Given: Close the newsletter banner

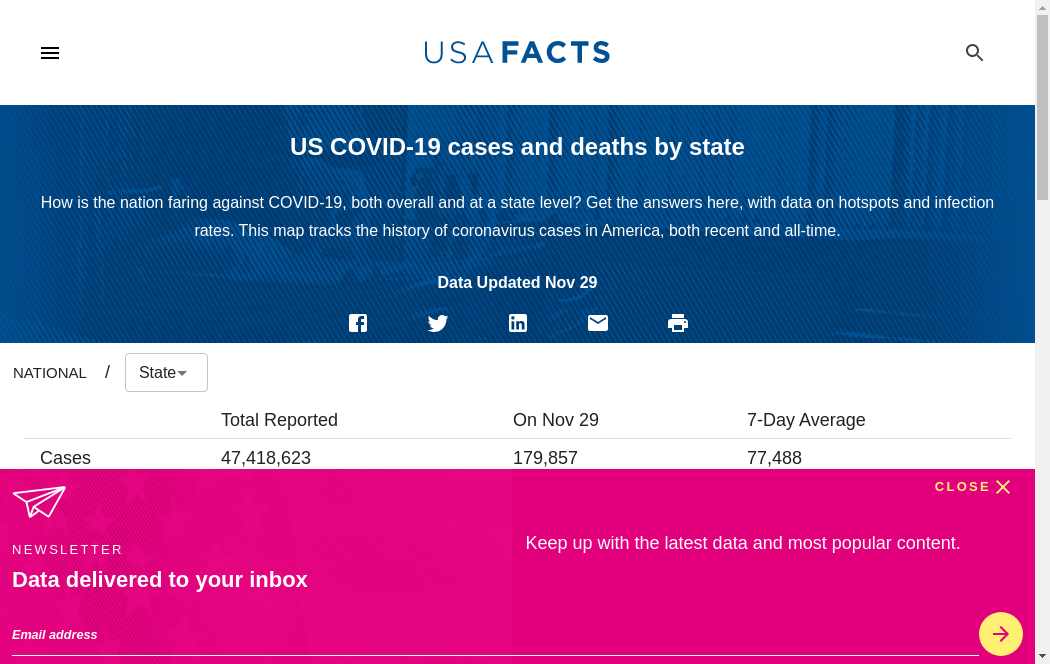Looking at the screenshot, I should tap(973, 487).
